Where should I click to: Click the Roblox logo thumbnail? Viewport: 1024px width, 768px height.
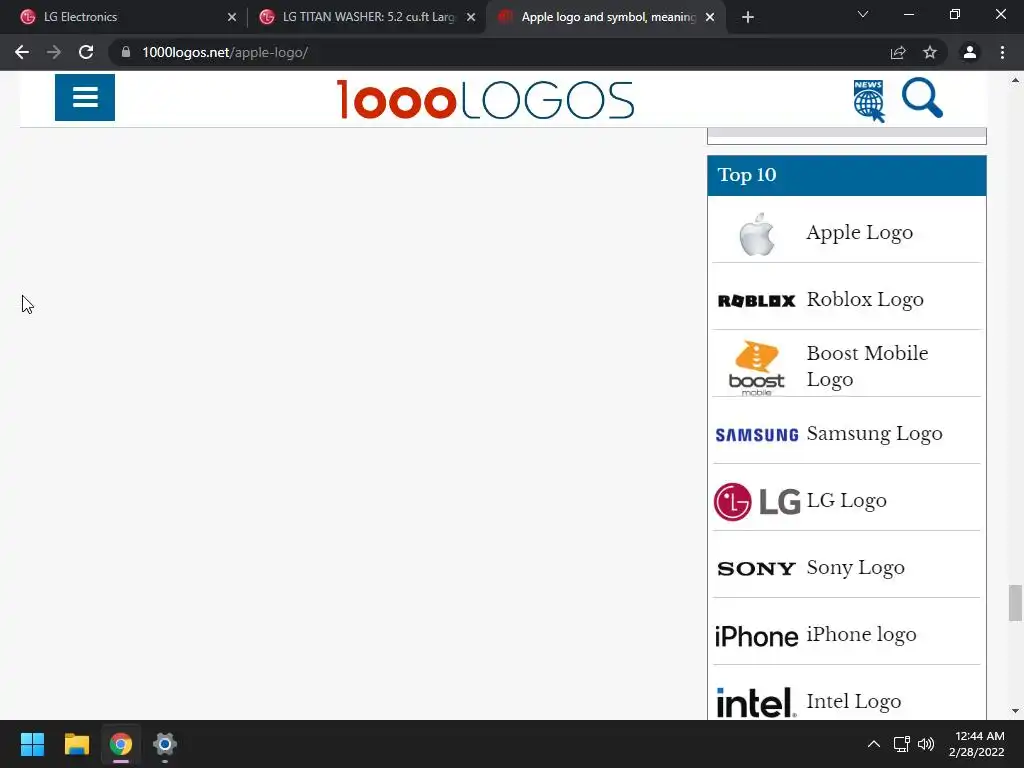point(757,300)
